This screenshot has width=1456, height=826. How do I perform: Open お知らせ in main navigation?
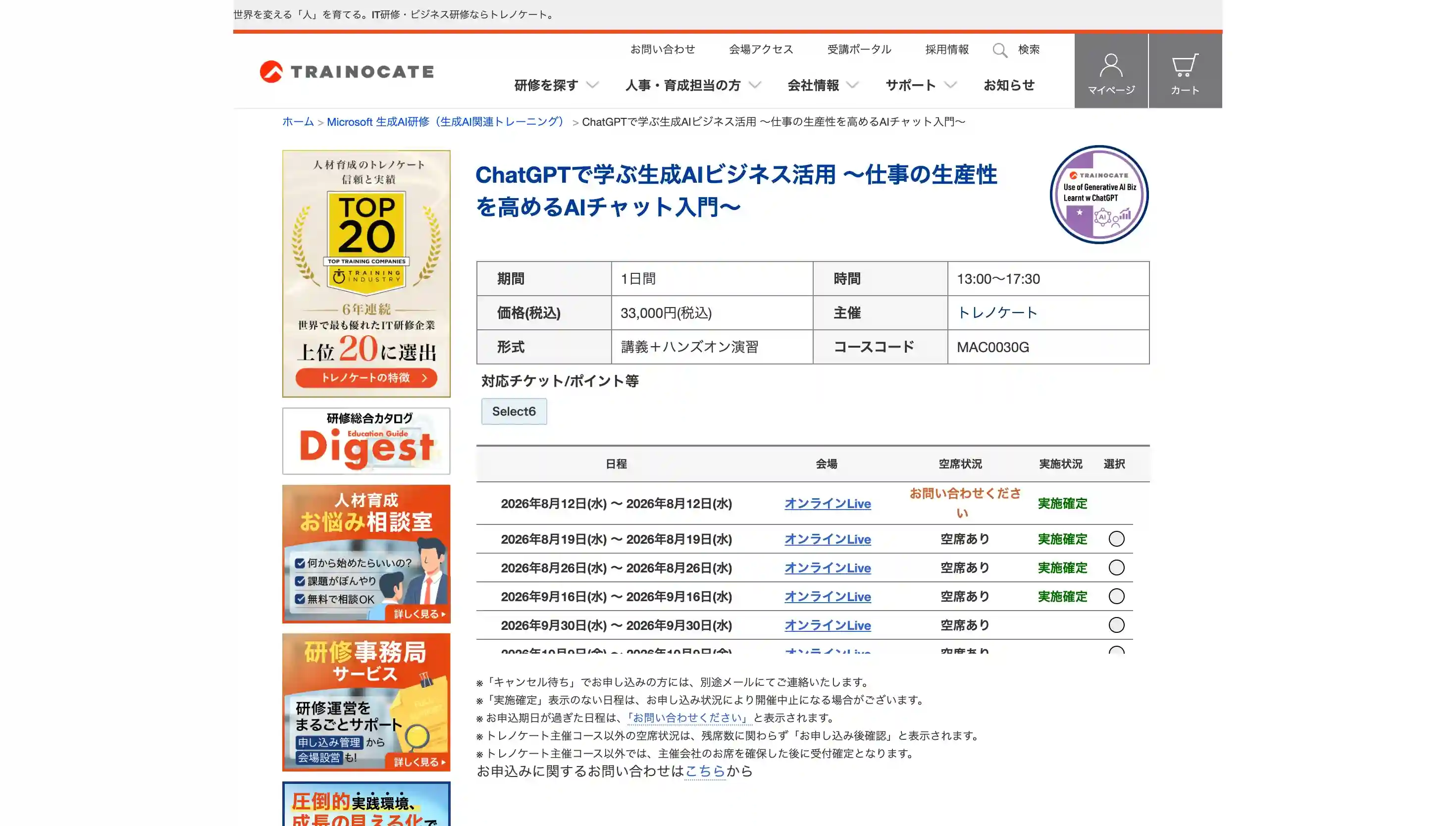(x=1008, y=85)
